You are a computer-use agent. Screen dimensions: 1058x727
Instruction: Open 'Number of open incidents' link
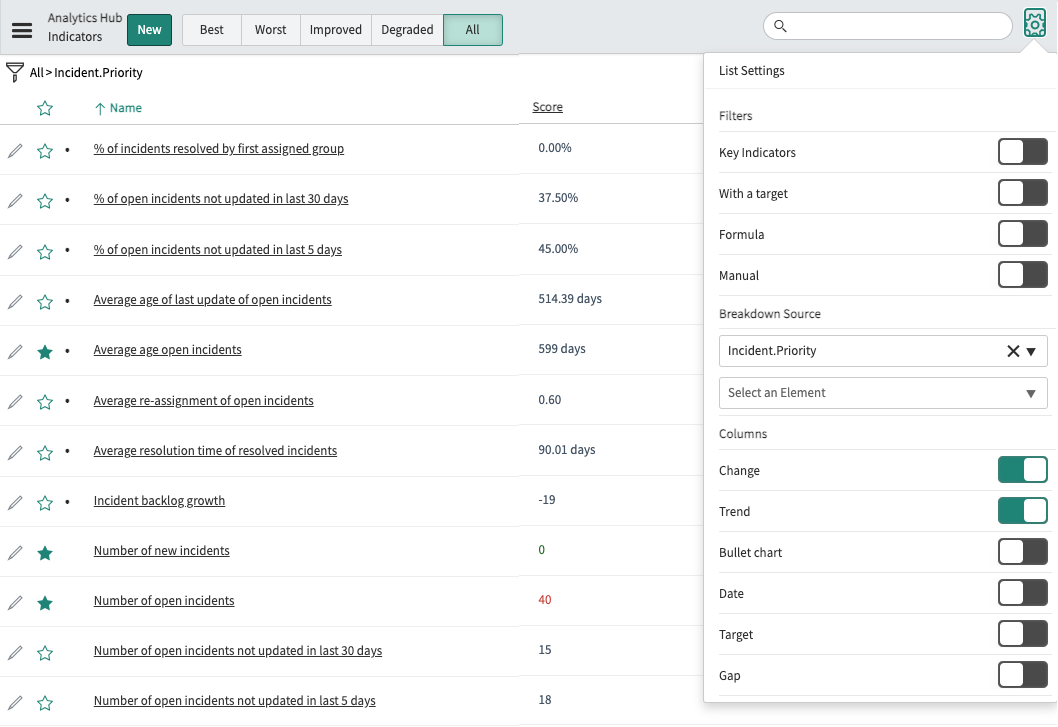164,601
